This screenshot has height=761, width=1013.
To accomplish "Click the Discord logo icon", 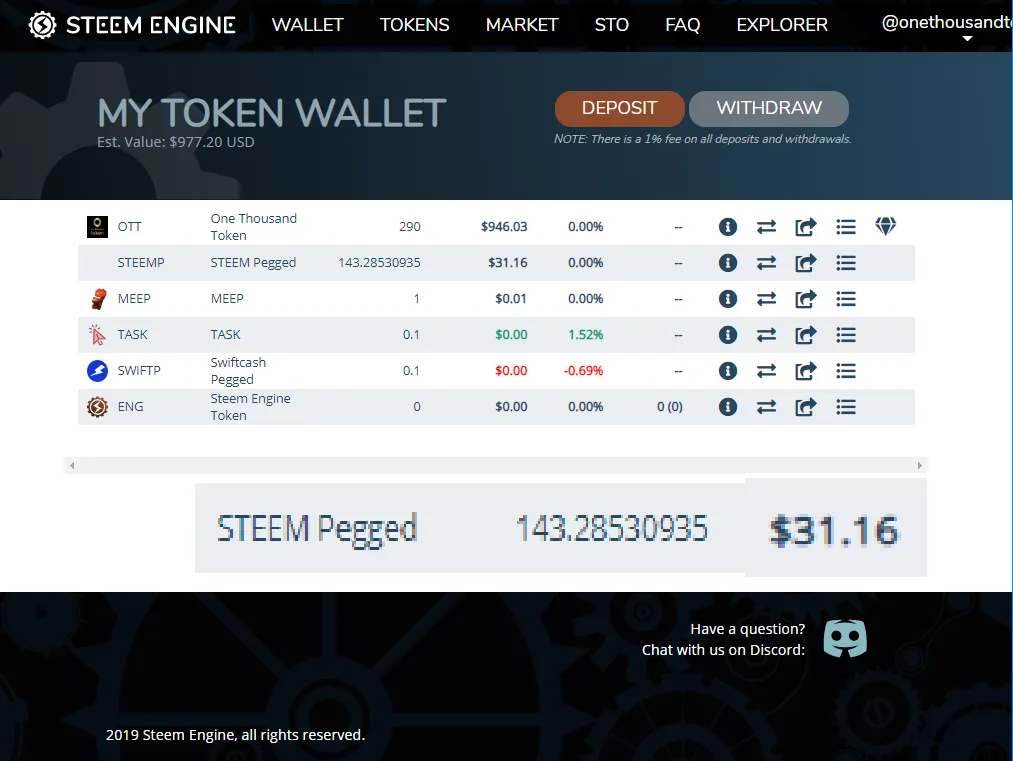I will [x=845, y=638].
